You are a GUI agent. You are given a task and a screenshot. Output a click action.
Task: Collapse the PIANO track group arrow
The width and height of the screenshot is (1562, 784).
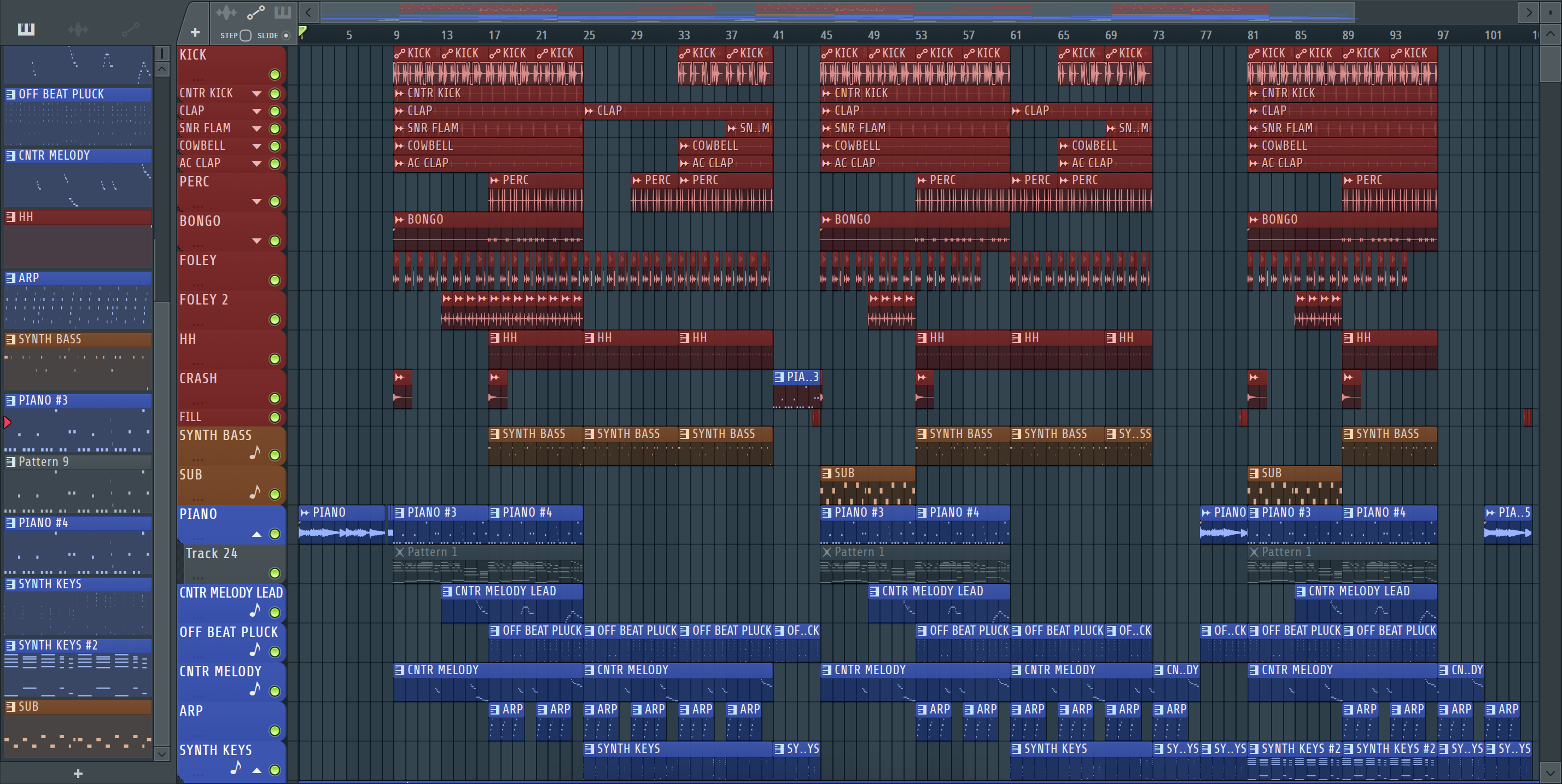coord(257,534)
